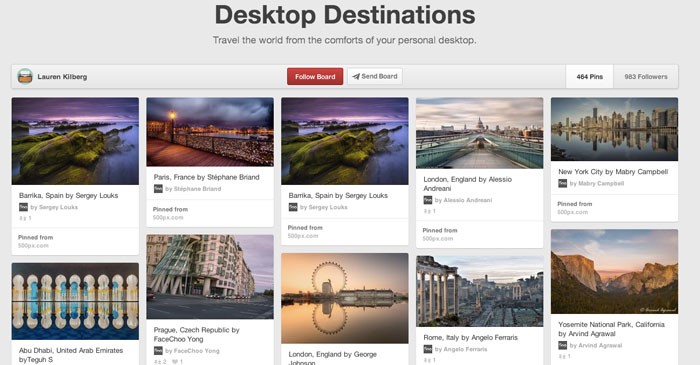Click Lauren Kilberg's profile avatar icon
The image size is (700, 365).
pyautogui.click(x=25, y=76)
